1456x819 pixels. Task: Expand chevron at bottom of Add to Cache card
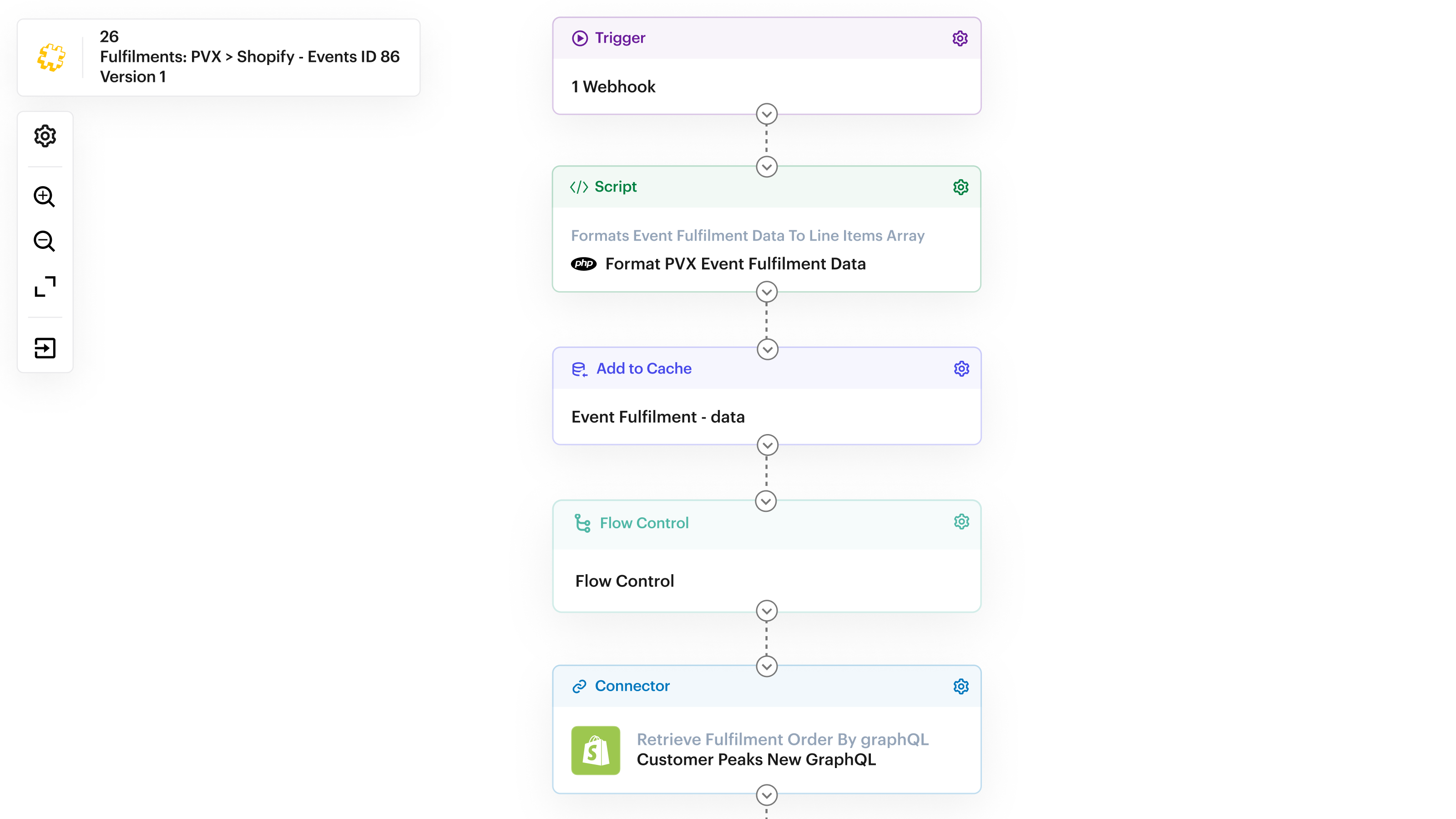(x=767, y=445)
